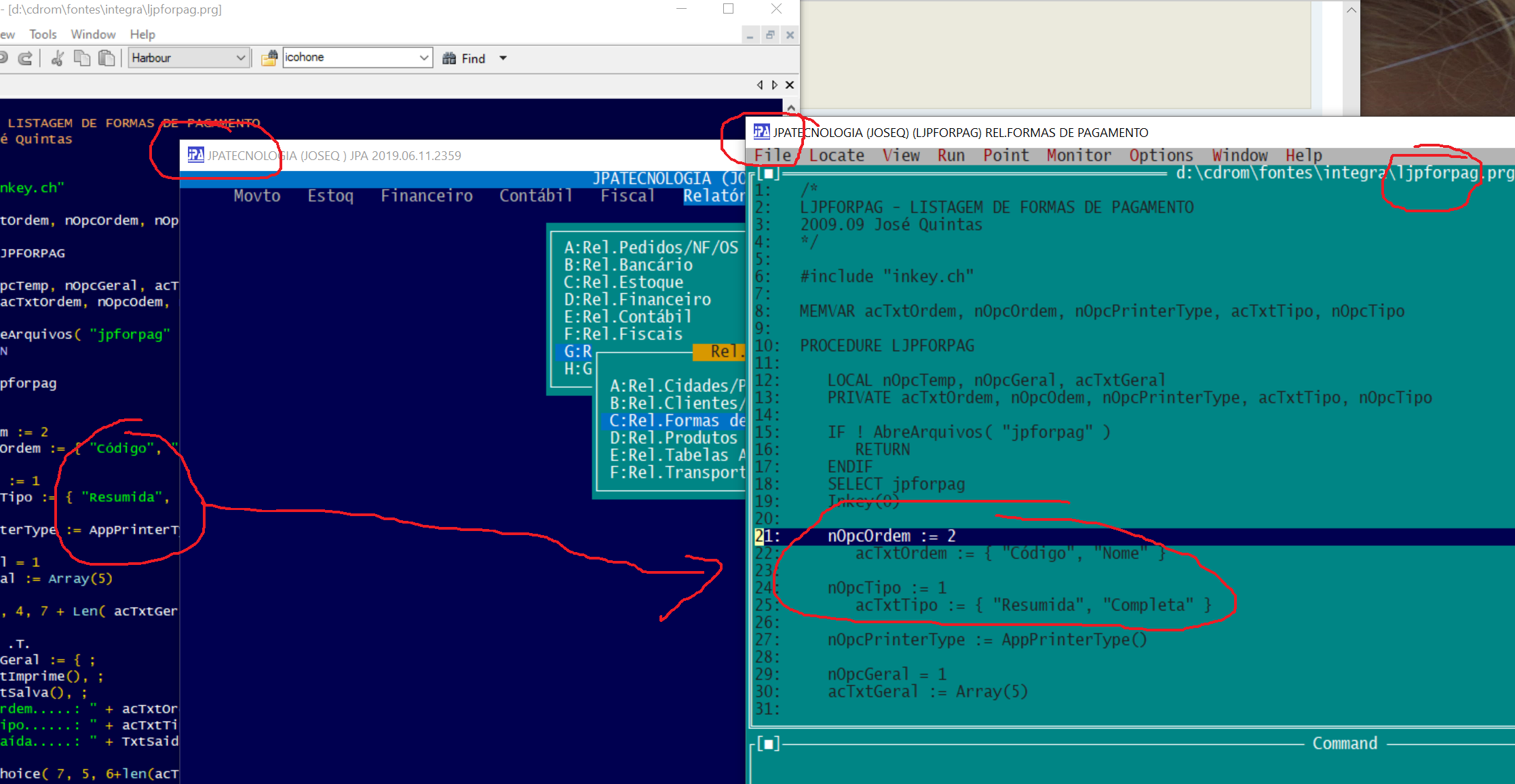Open the Harbour language dropdown
Screen dimensions: 1515x784
click(x=240, y=58)
